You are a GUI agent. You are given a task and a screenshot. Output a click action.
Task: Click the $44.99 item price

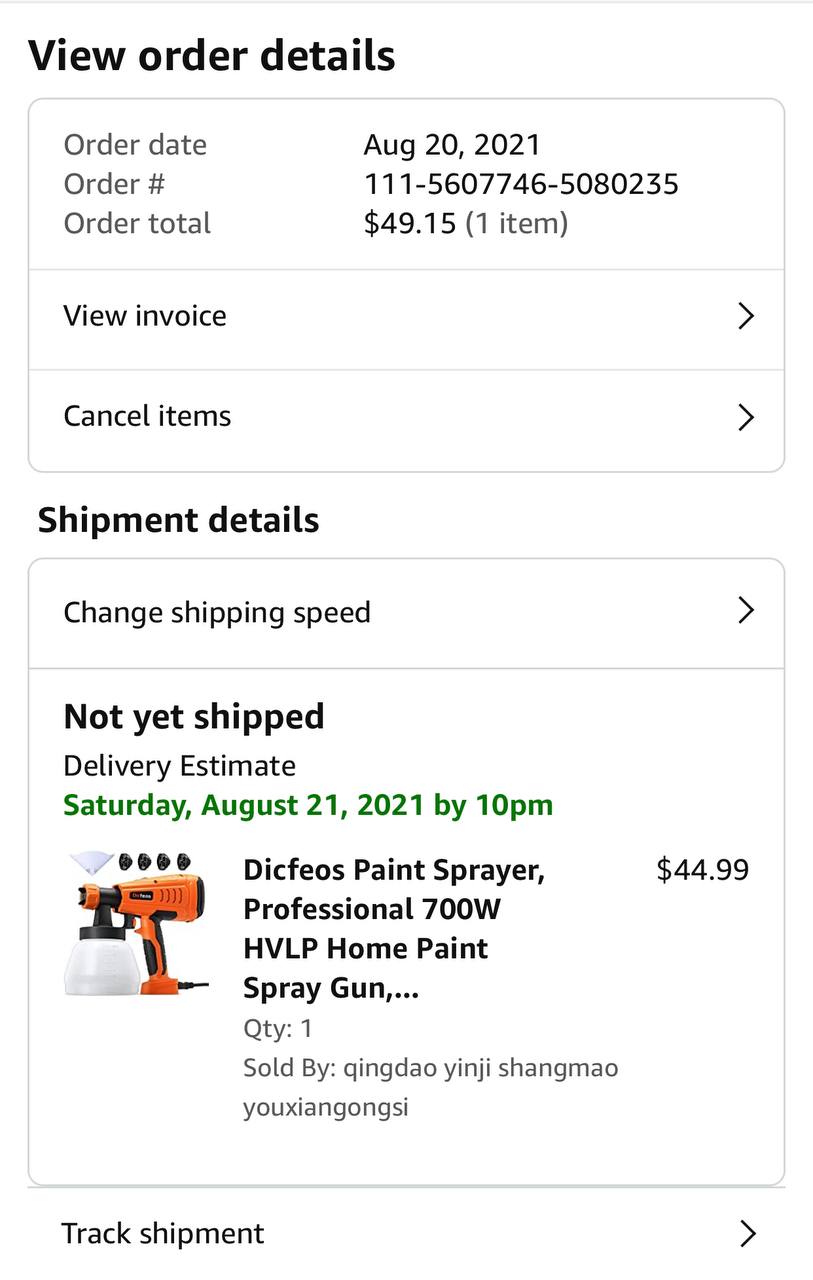(x=702, y=870)
